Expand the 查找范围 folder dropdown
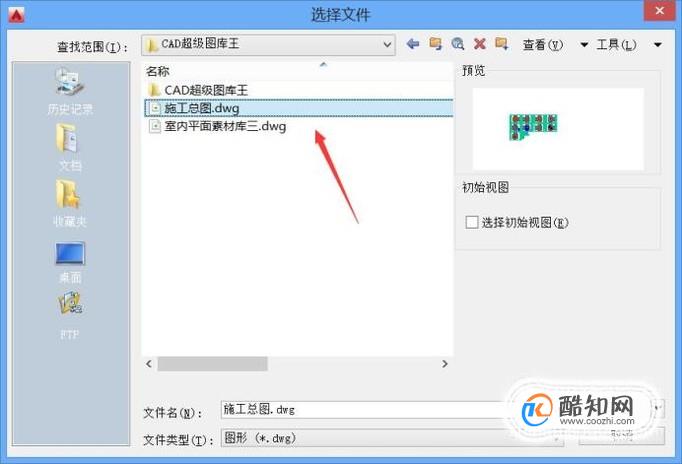 coord(387,44)
